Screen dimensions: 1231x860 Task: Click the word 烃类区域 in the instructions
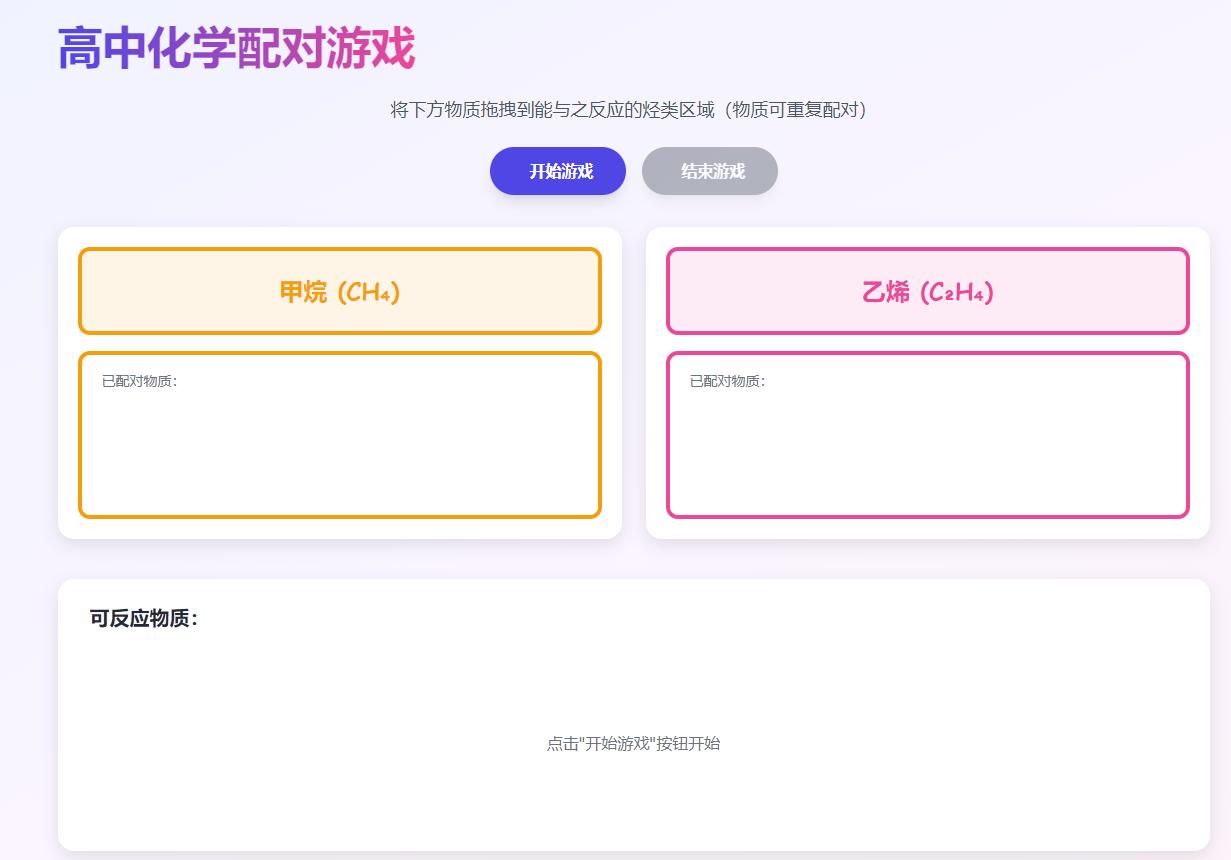tap(675, 110)
